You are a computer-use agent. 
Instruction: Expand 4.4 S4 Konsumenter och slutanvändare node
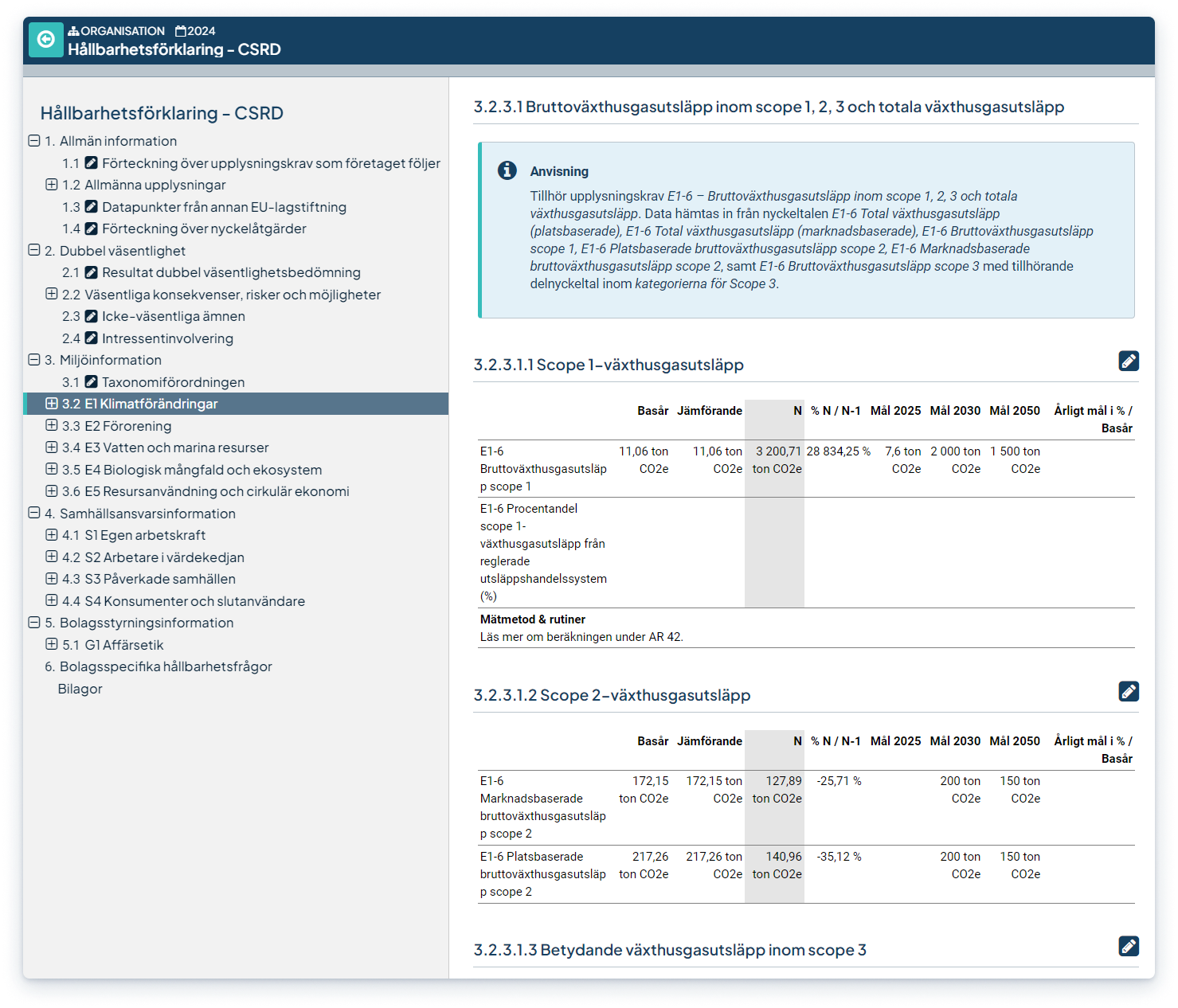click(52, 600)
